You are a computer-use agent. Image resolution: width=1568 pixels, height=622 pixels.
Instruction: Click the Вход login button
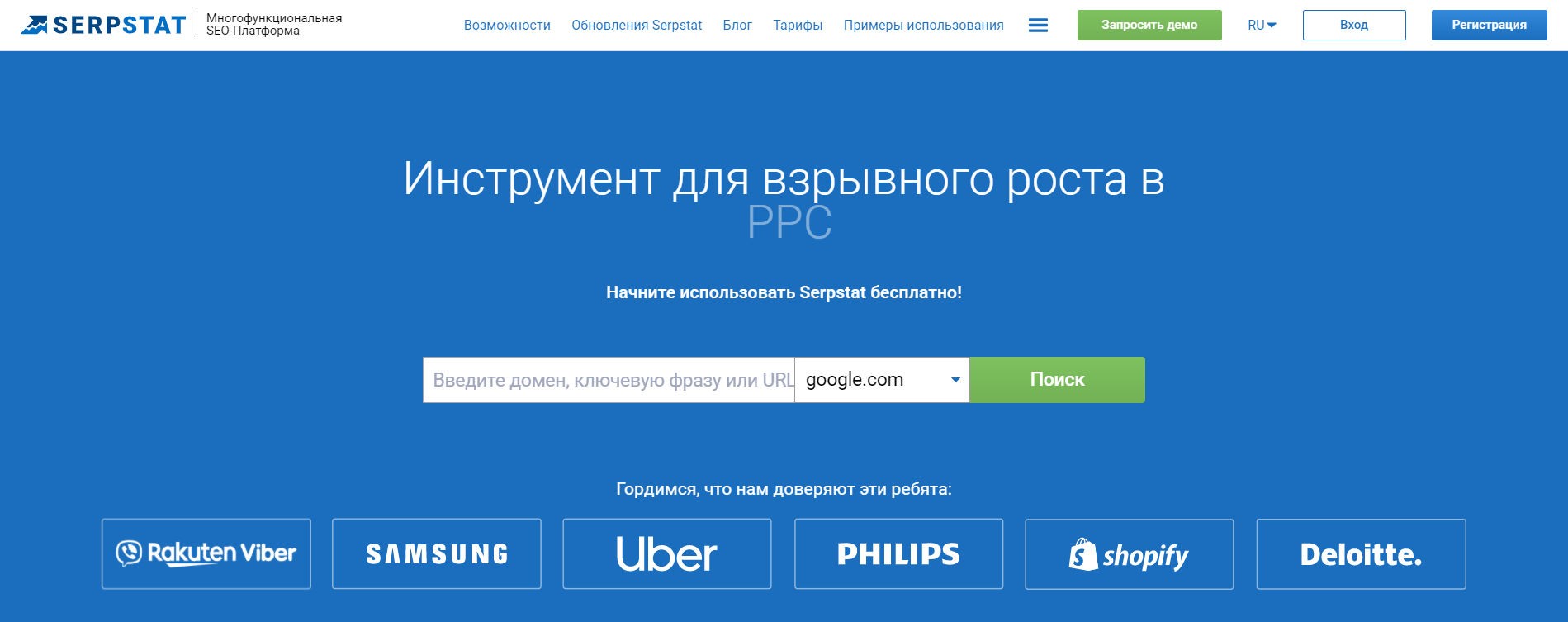(1354, 25)
